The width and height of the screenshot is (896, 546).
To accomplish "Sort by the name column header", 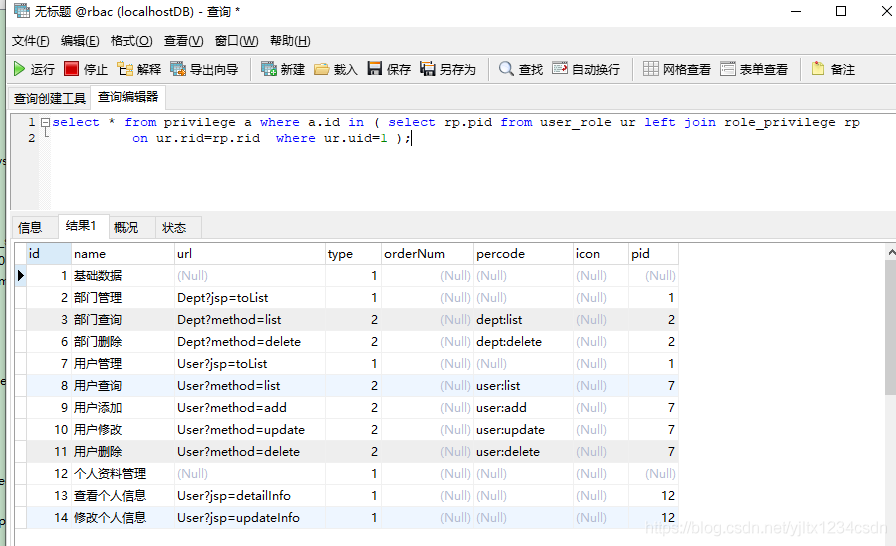I will [x=123, y=254].
